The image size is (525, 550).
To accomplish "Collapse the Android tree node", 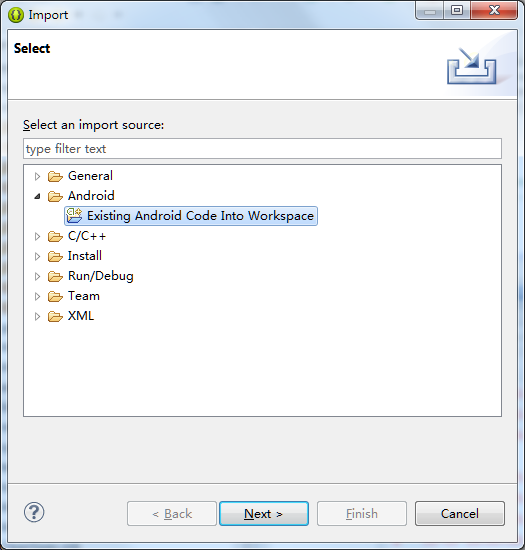I will (x=38, y=196).
